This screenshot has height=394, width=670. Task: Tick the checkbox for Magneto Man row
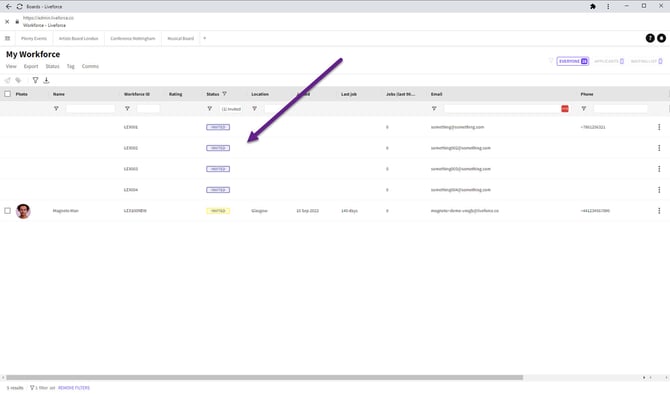coord(7,211)
